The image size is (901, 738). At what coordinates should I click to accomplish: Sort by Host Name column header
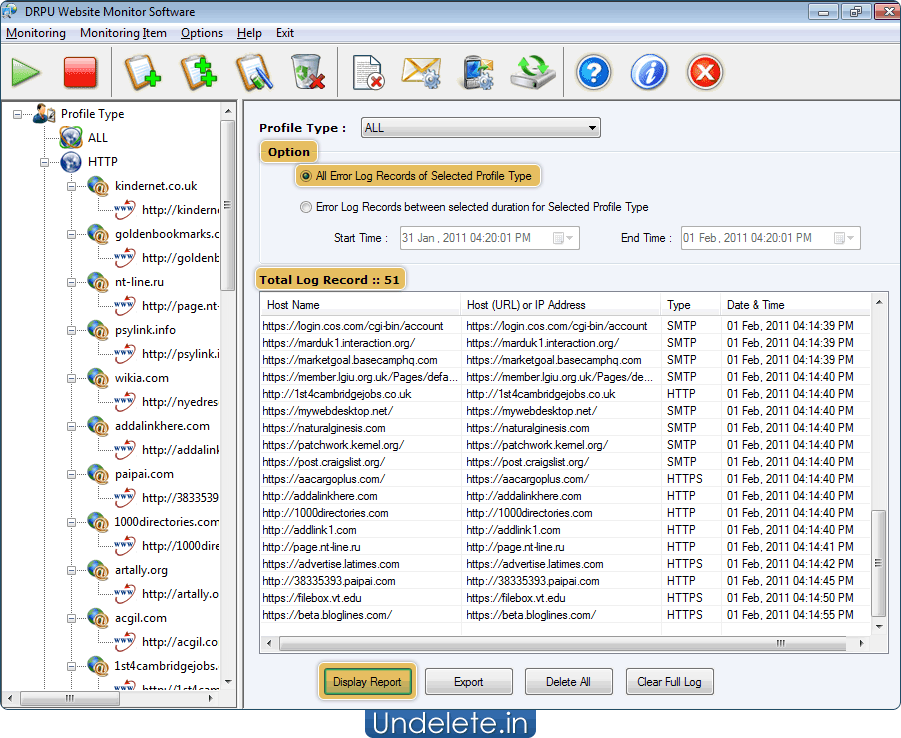[360, 305]
